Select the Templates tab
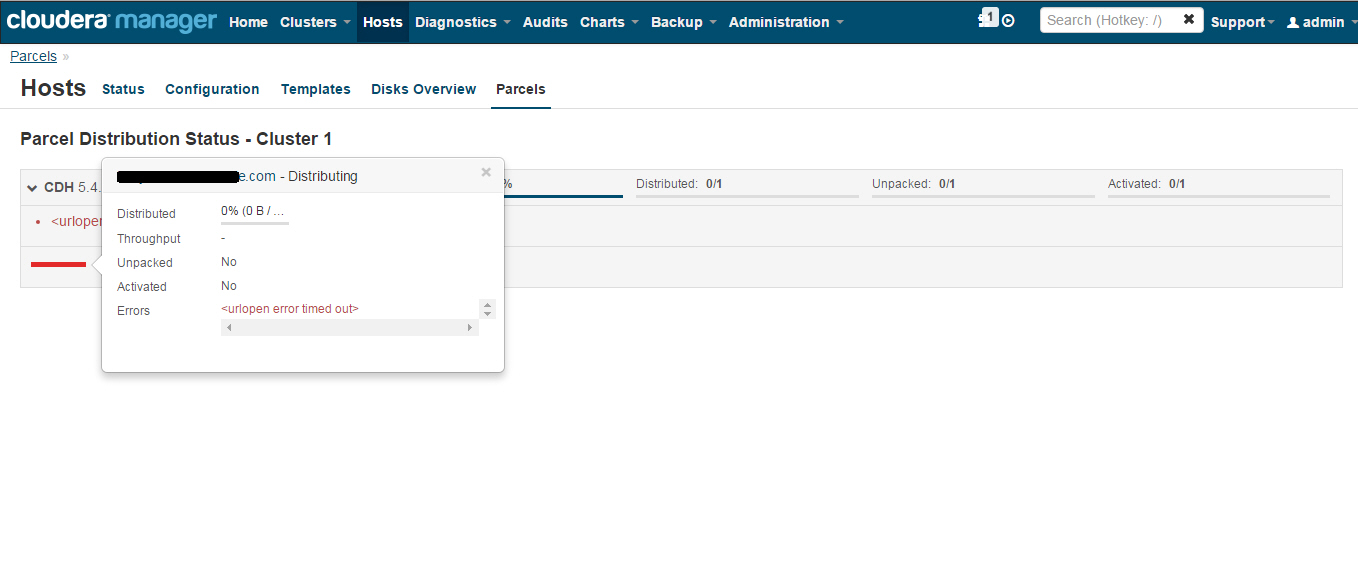This screenshot has height=579, width=1358. tap(315, 89)
